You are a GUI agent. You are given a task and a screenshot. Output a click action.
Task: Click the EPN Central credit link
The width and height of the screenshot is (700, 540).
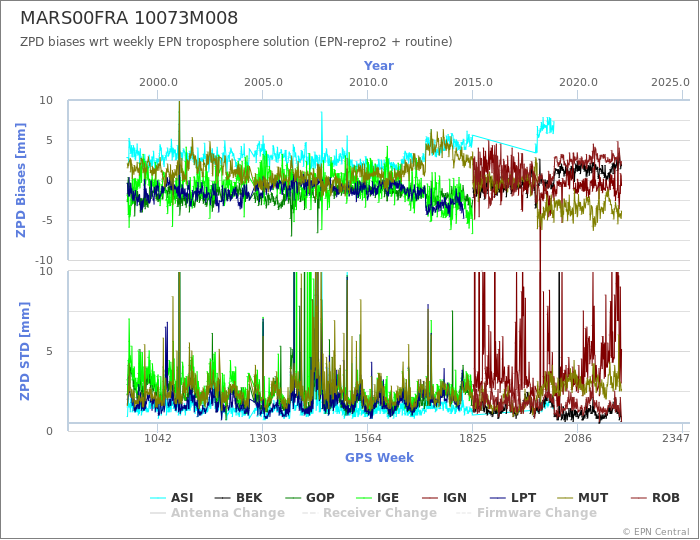click(x=656, y=532)
